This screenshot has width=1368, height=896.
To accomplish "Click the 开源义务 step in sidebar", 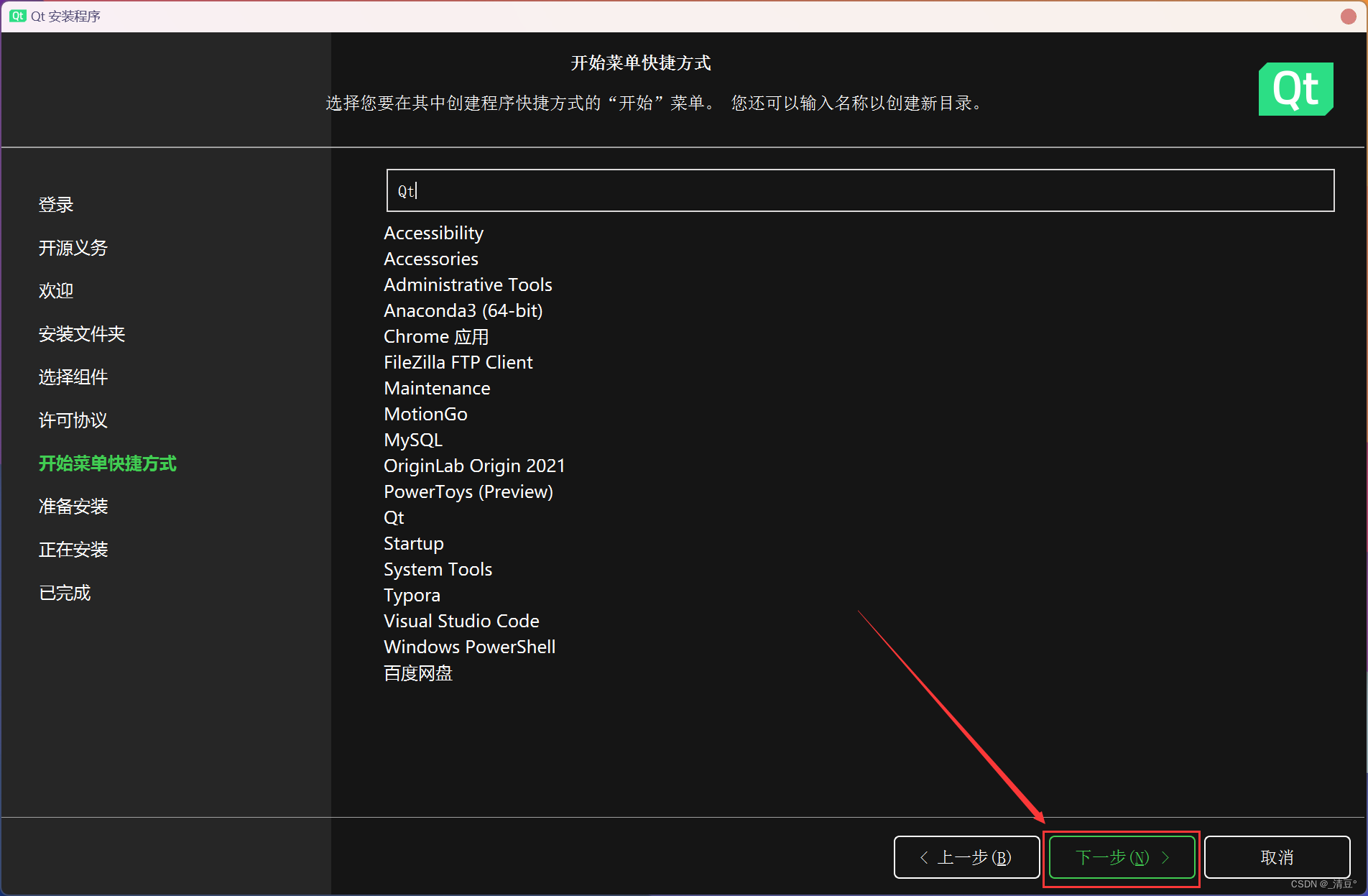I will [x=73, y=248].
